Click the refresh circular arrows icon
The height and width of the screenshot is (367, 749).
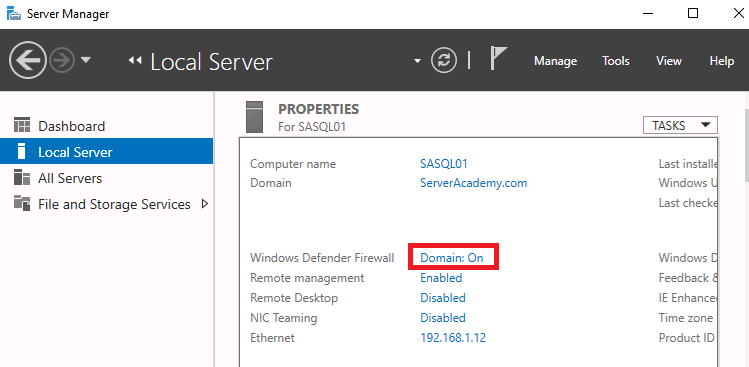[x=444, y=61]
